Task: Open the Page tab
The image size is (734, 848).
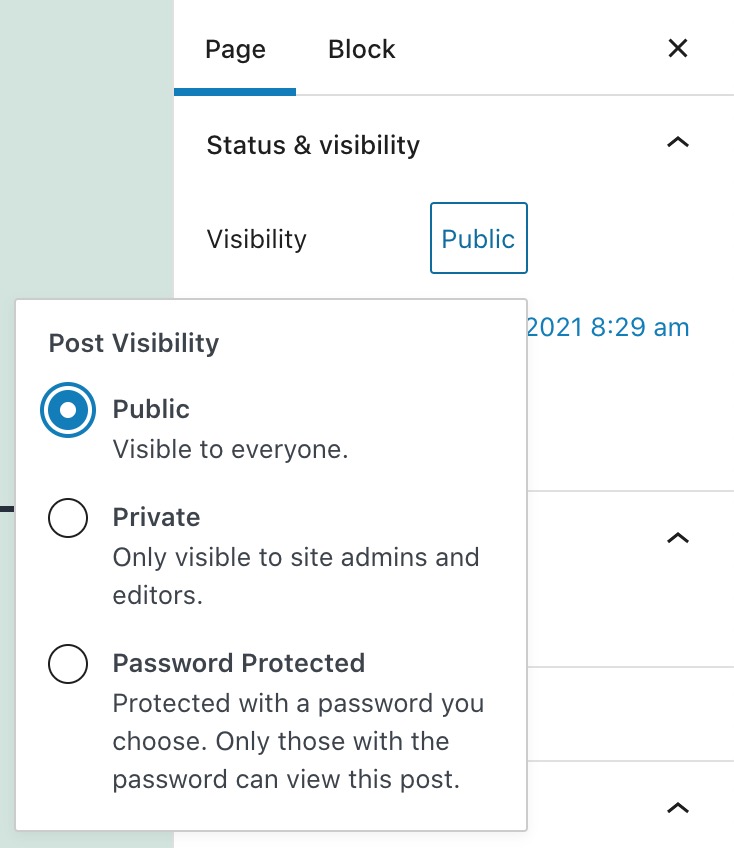Action: tap(235, 49)
